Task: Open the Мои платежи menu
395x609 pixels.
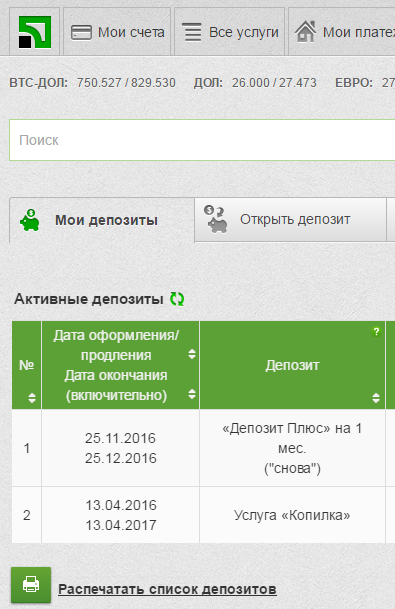Action: click(342, 32)
